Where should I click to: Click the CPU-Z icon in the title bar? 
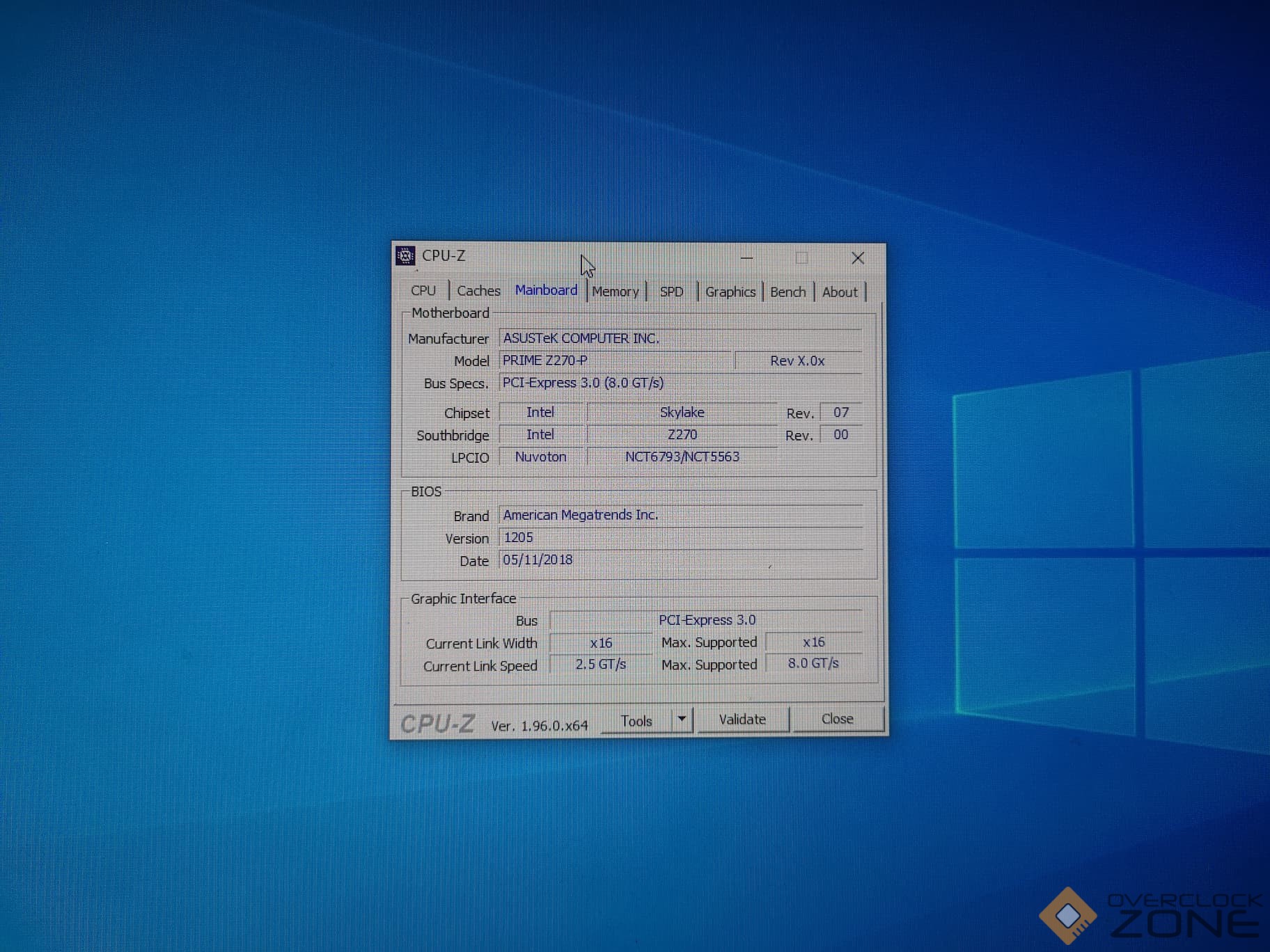405,256
